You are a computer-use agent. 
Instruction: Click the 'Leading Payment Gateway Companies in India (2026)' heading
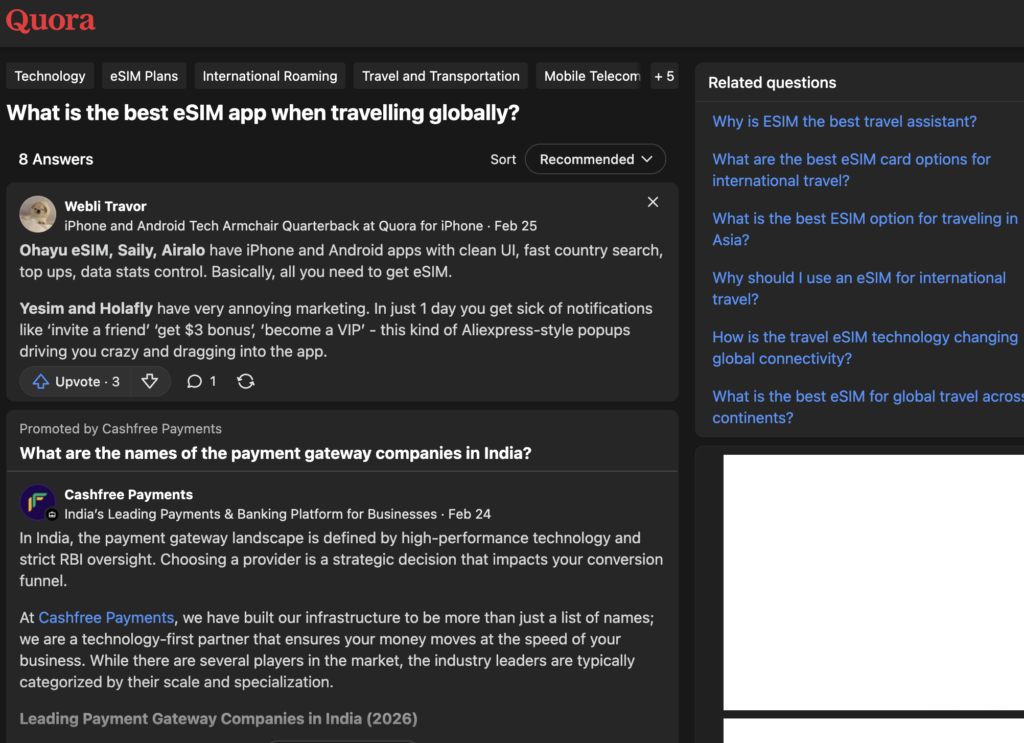[218, 719]
